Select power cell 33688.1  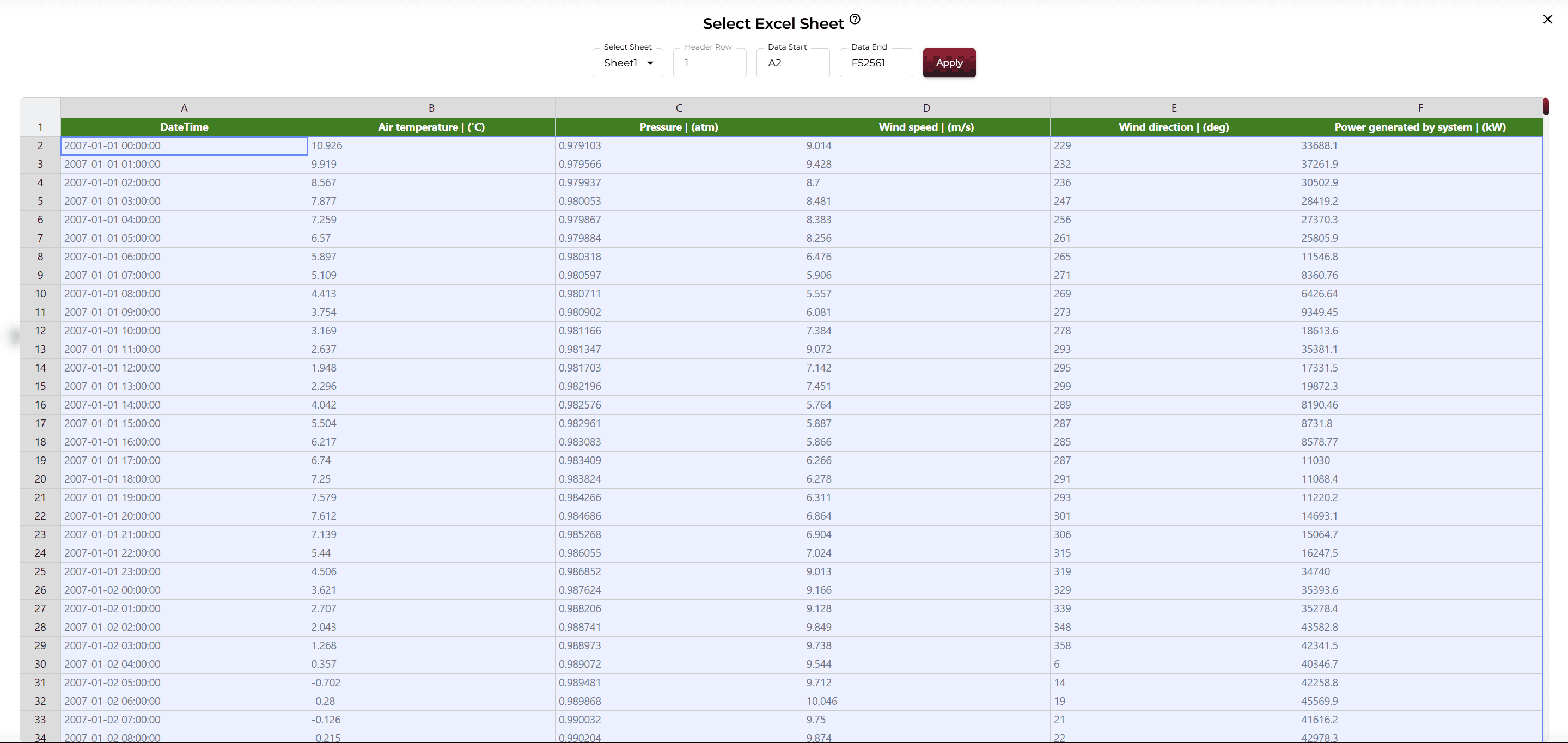pos(1420,145)
